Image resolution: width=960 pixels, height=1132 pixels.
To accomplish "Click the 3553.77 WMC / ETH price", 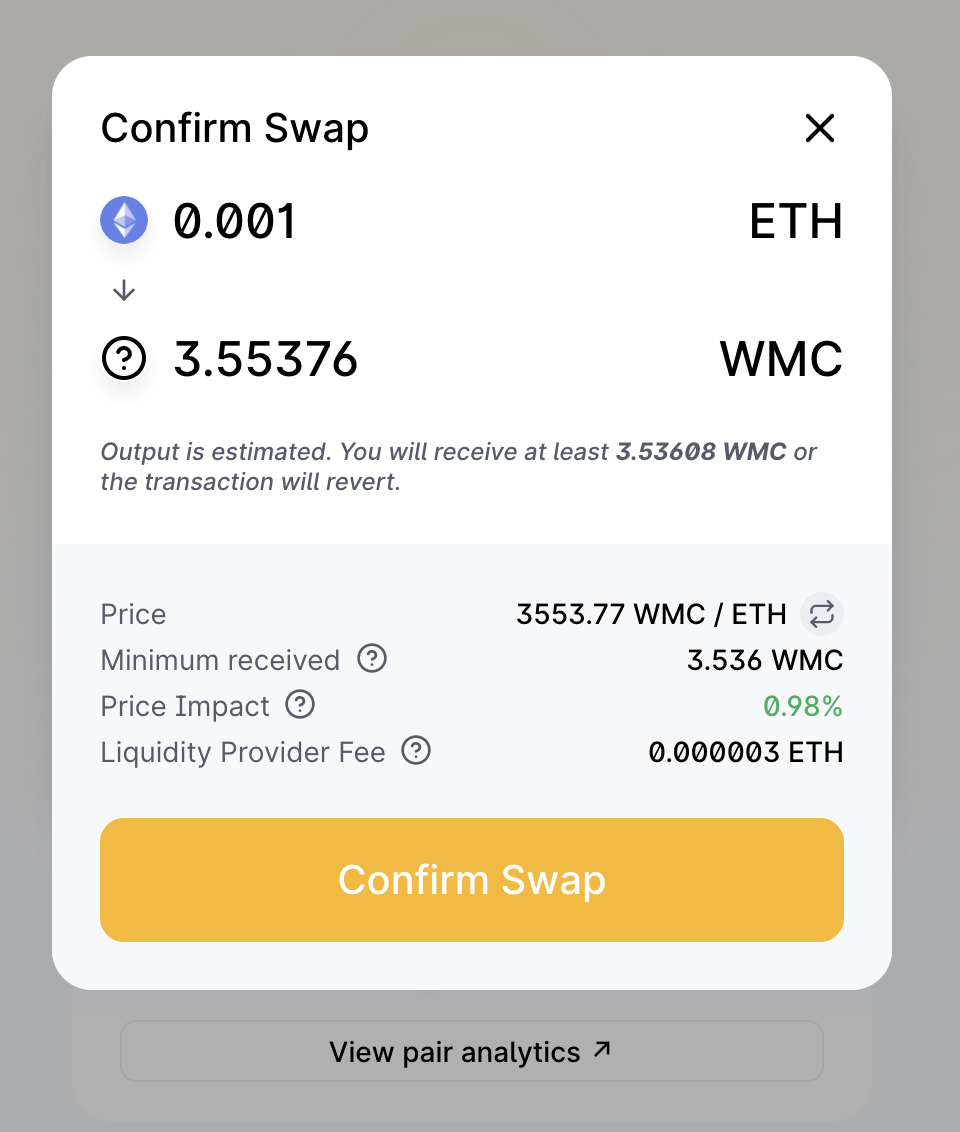I will tap(651, 614).
